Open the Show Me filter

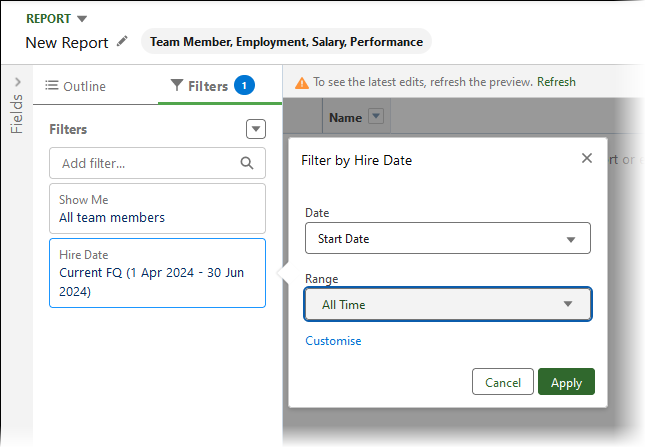157,208
